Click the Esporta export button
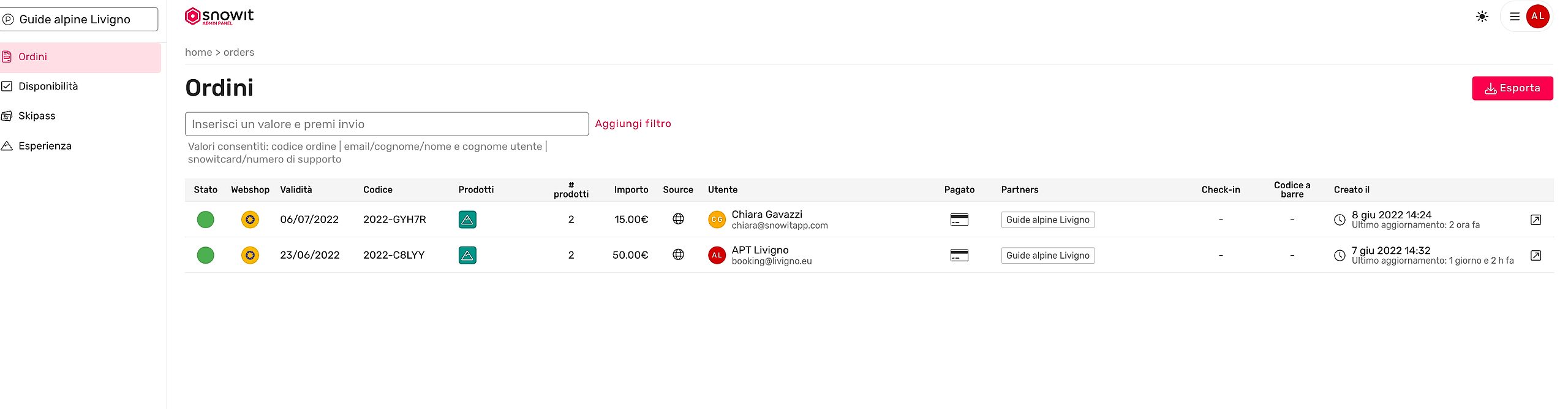 pyautogui.click(x=1512, y=88)
